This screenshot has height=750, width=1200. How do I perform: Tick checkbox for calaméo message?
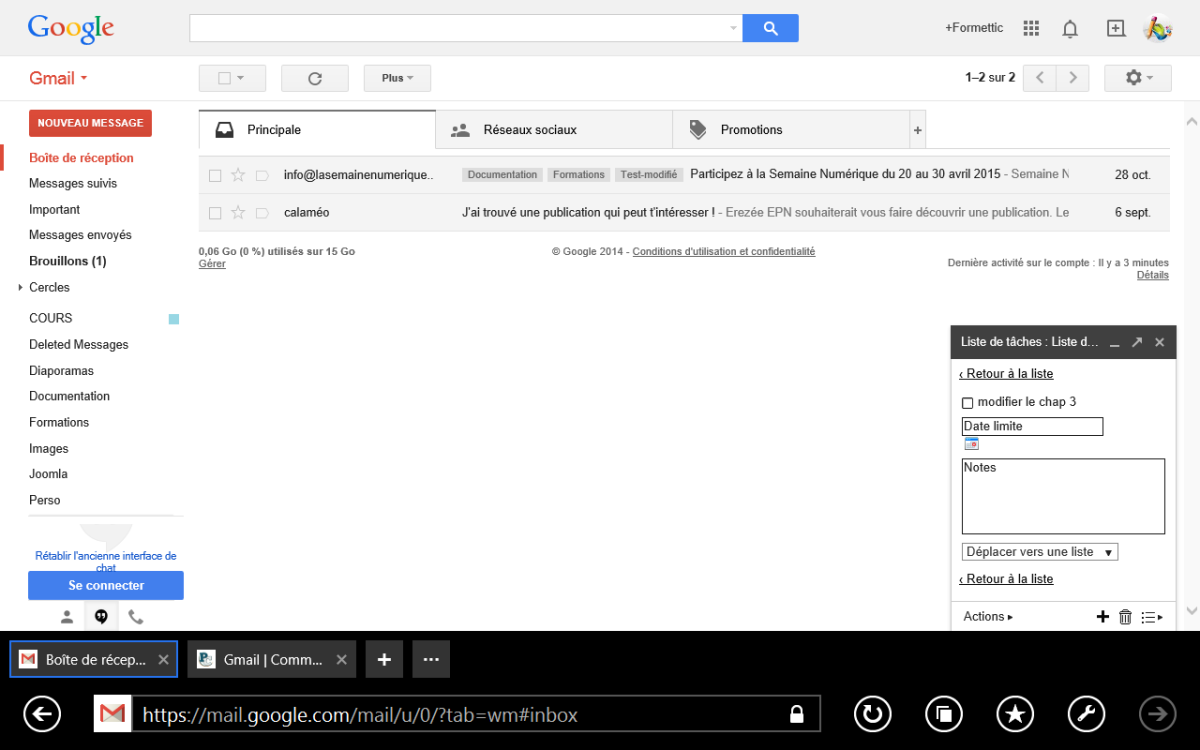(215, 213)
